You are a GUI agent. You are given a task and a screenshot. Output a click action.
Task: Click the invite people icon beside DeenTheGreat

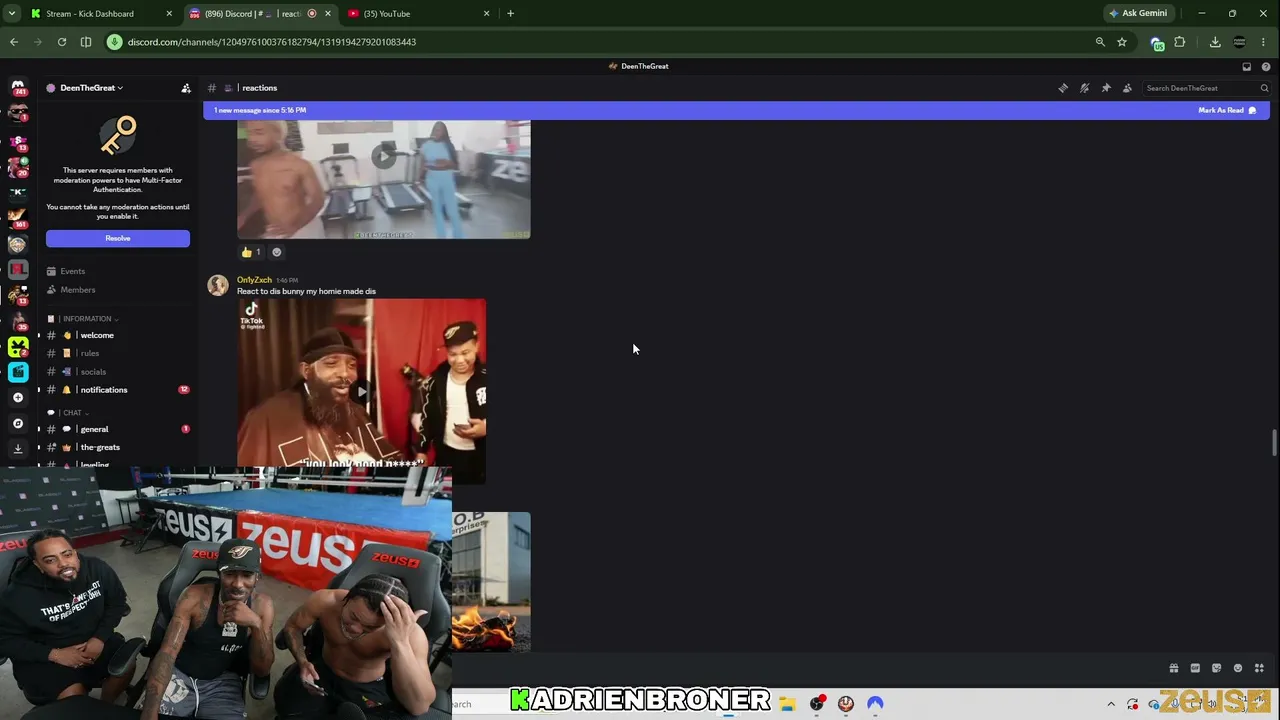(x=186, y=88)
